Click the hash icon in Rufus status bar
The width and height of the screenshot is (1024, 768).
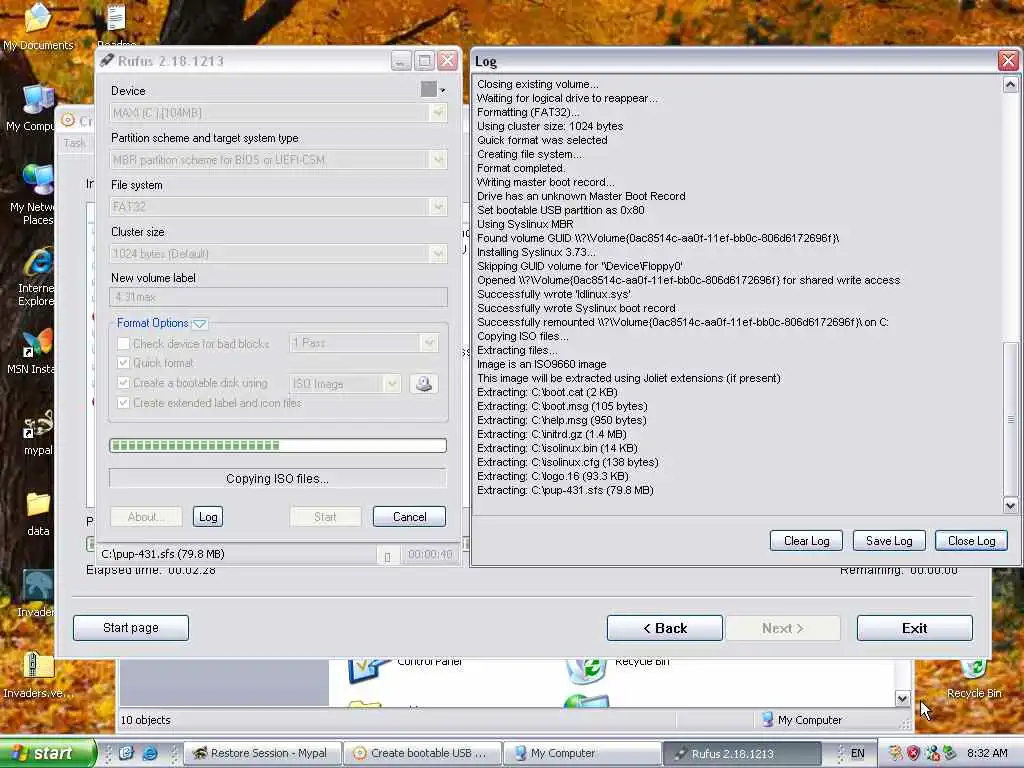(387, 555)
